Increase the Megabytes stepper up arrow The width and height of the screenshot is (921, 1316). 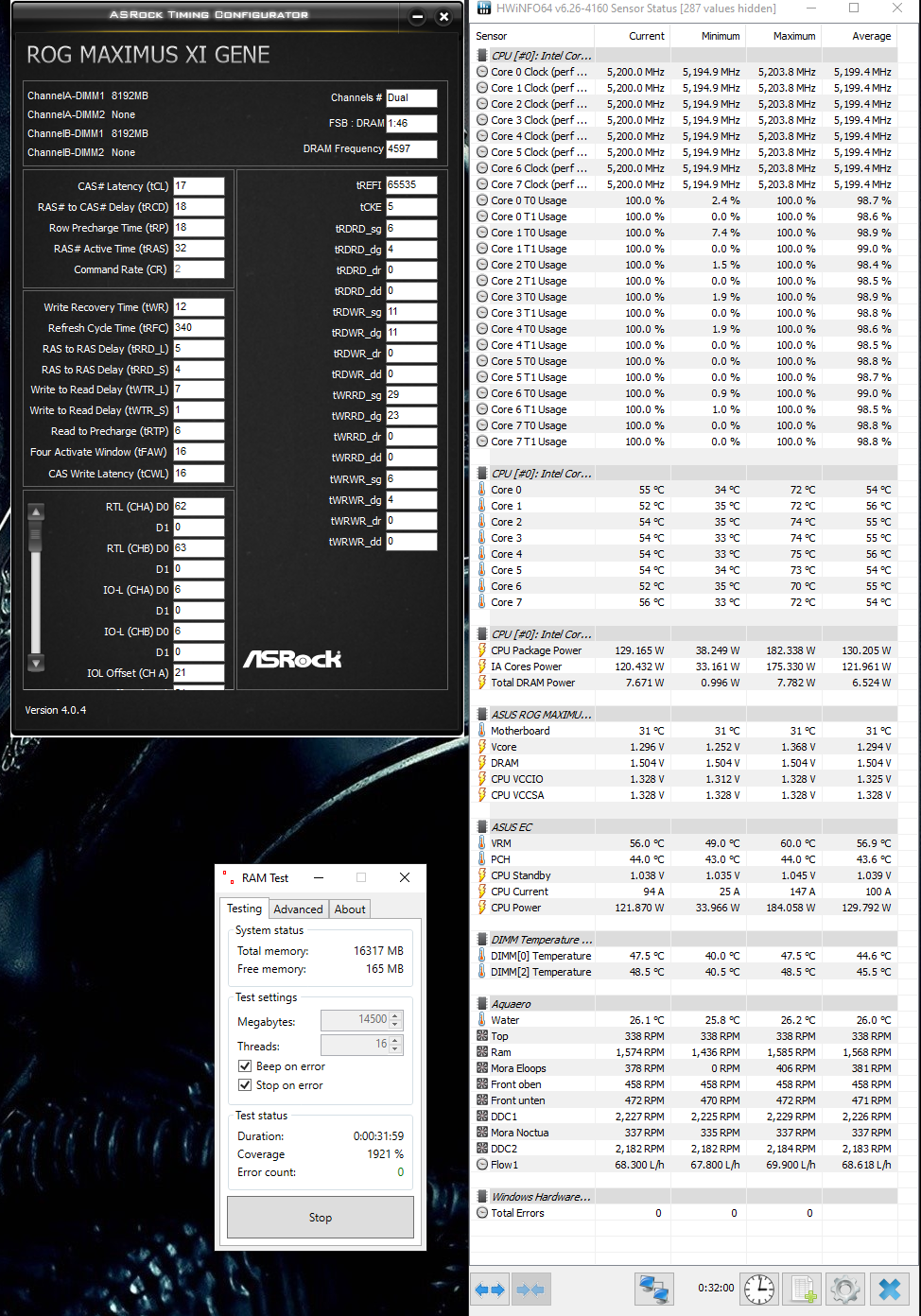pyautogui.click(x=396, y=1016)
